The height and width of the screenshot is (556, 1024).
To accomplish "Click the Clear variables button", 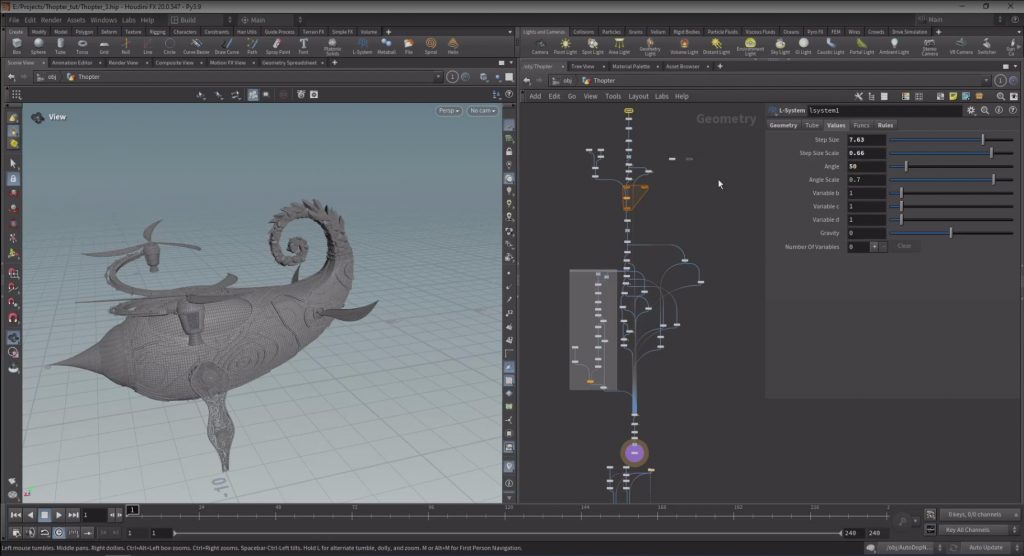I will tap(904, 246).
